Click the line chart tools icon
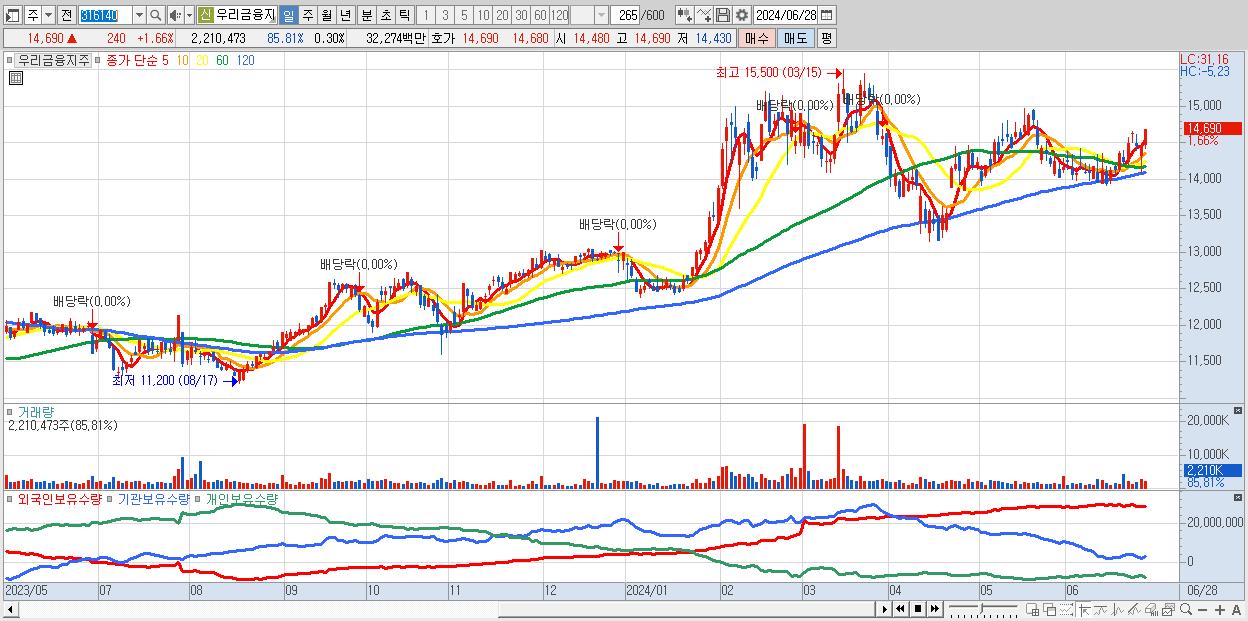This screenshot has height=621, width=1248. [x=705, y=15]
